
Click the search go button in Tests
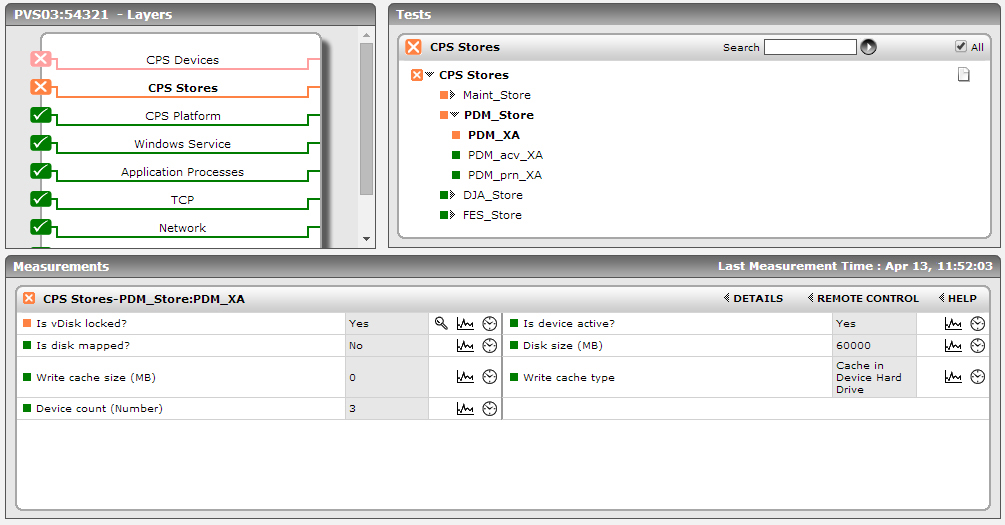click(868, 47)
